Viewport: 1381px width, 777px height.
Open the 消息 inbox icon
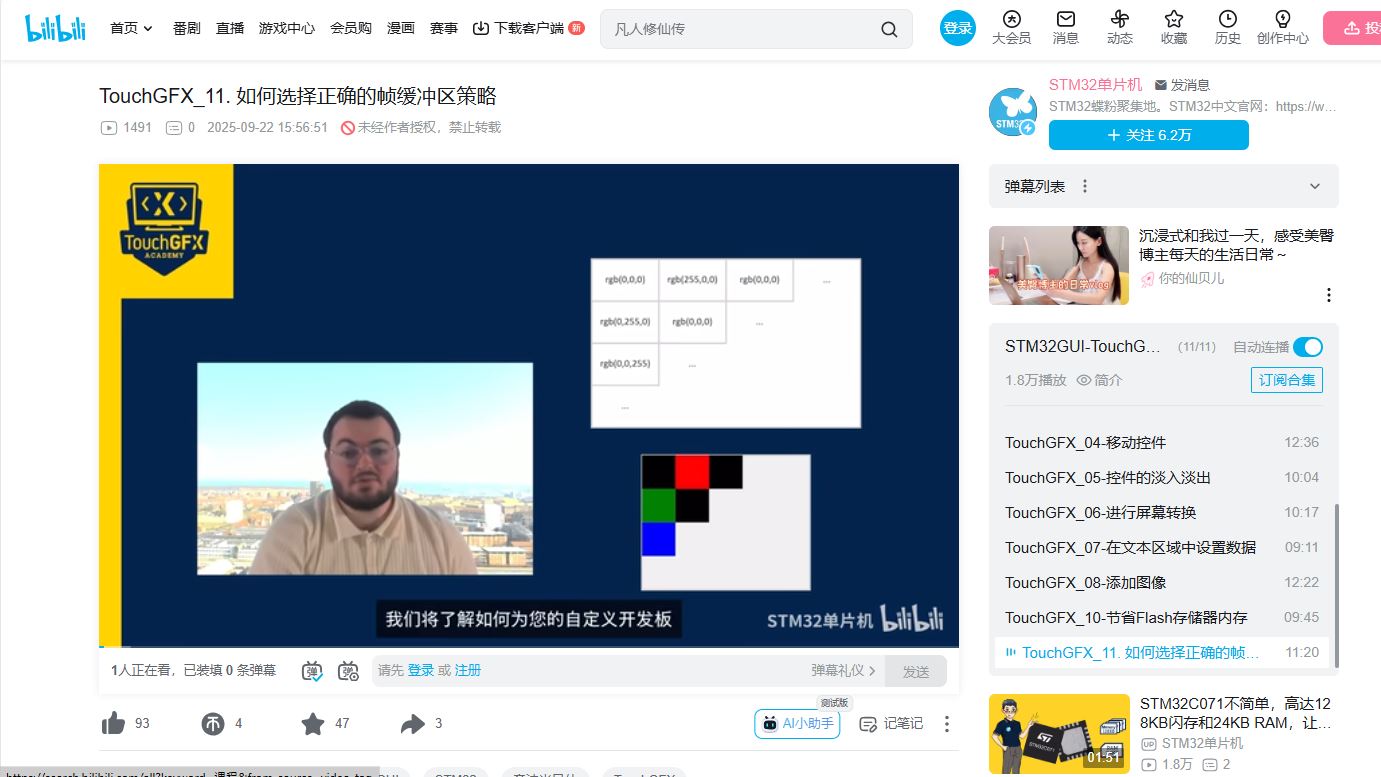click(x=1066, y=28)
